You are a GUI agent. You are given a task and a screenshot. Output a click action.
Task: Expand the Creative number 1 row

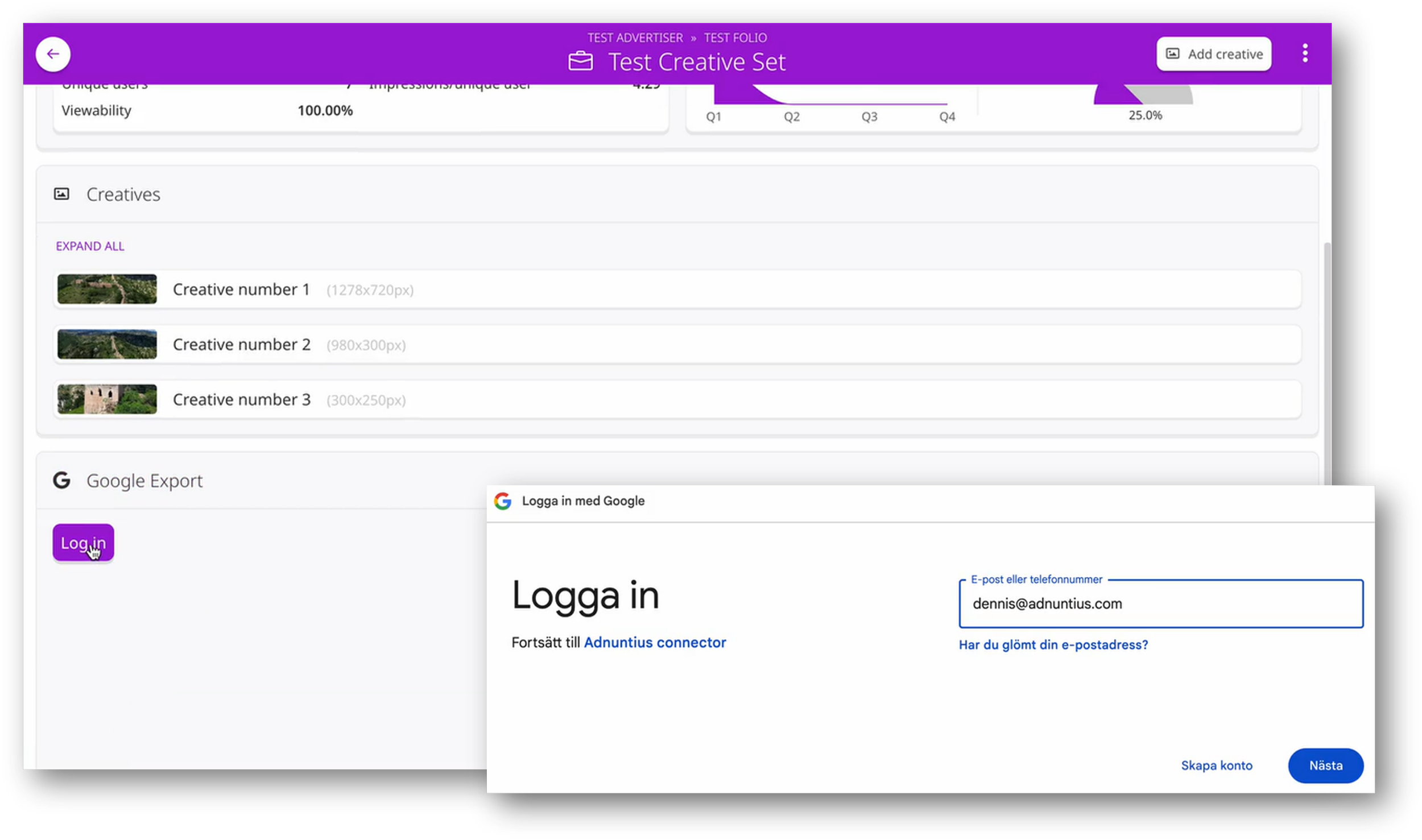click(677, 289)
